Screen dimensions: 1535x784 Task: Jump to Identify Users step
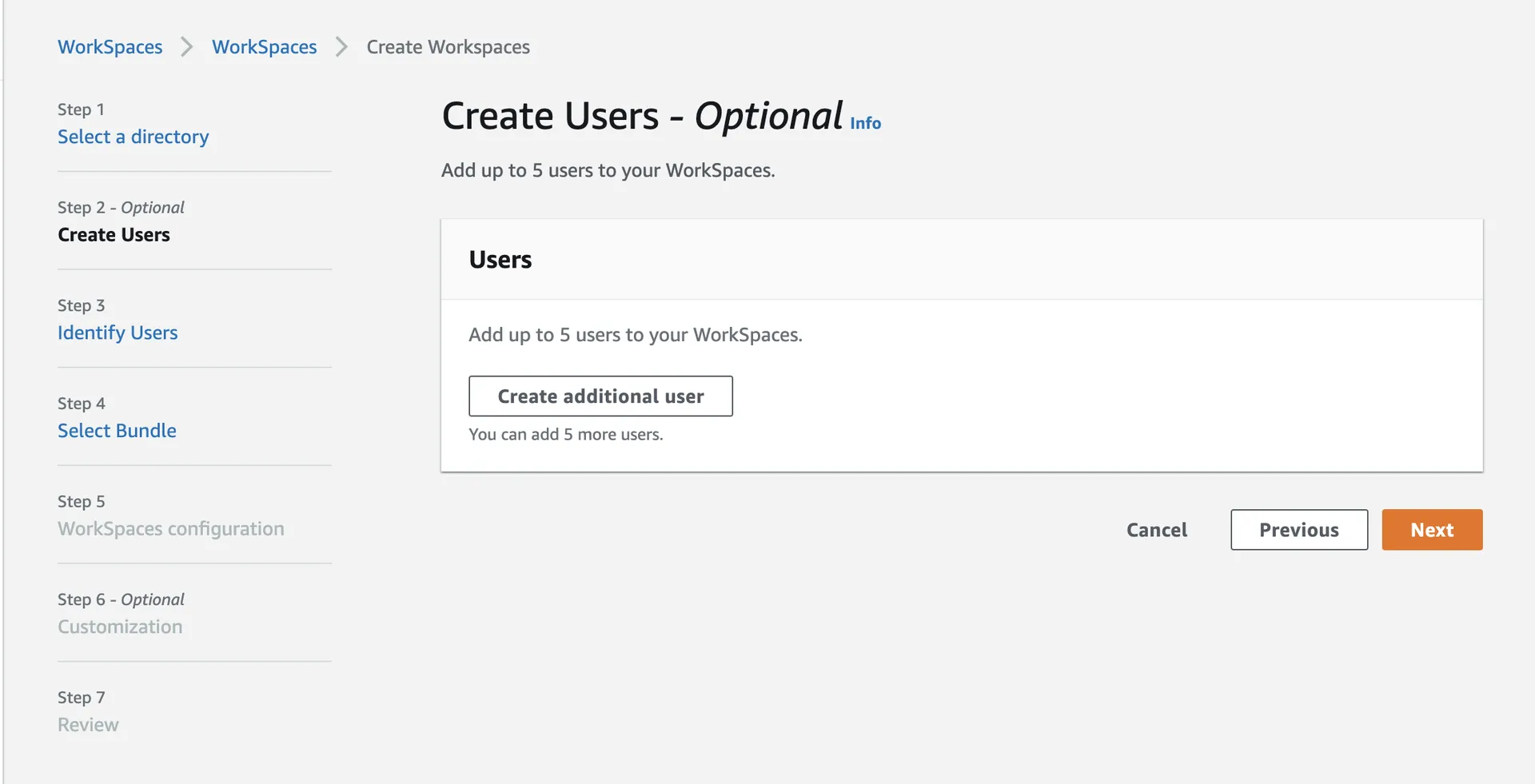coord(118,332)
